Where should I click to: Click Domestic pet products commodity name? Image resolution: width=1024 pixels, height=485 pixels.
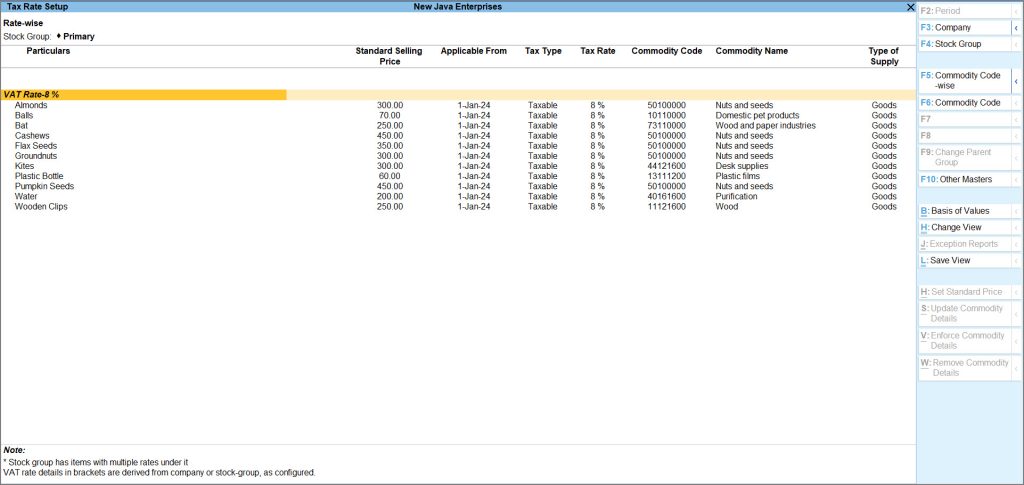click(x=758, y=116)
